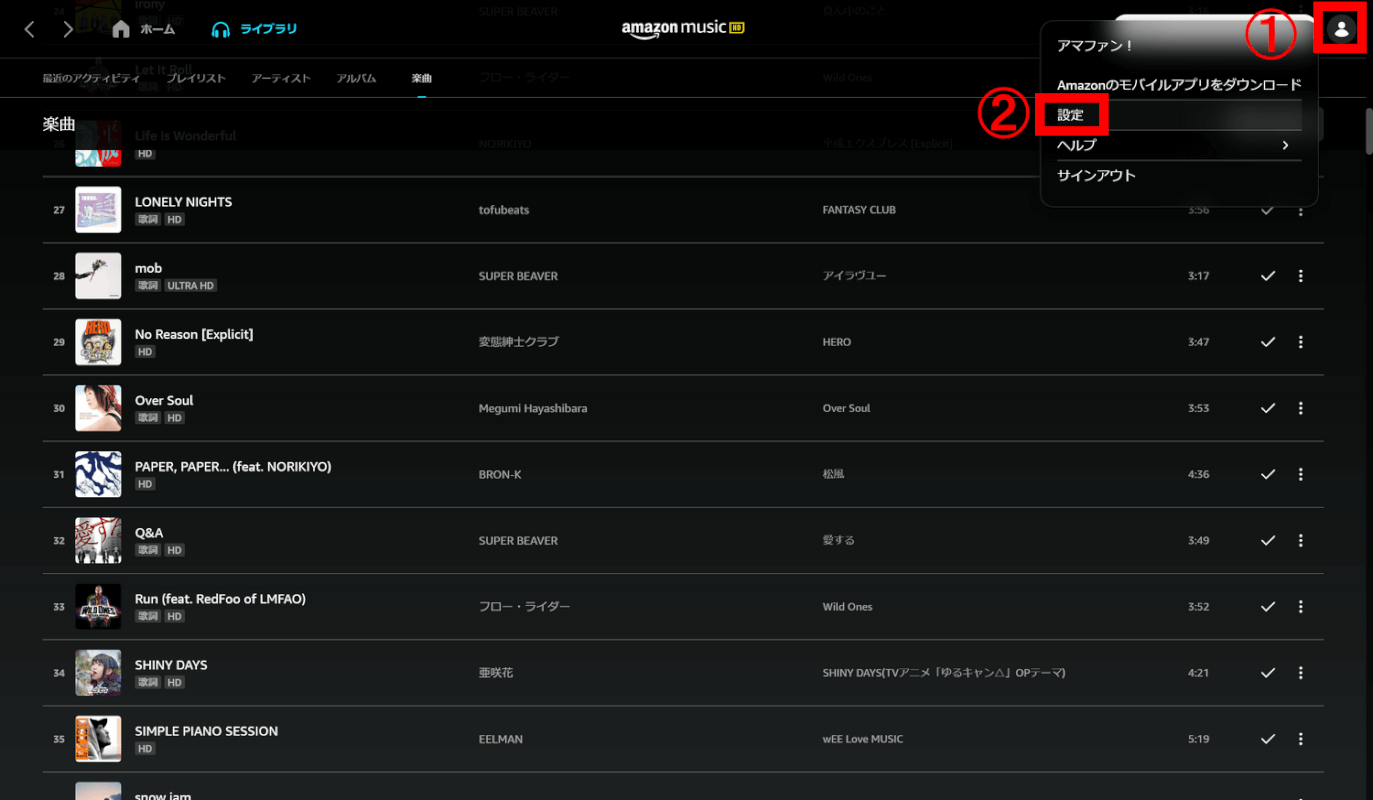Switch to the 楽曲 tab
The height and width of the screenshot is (800, 1373).
coord(422,78)
